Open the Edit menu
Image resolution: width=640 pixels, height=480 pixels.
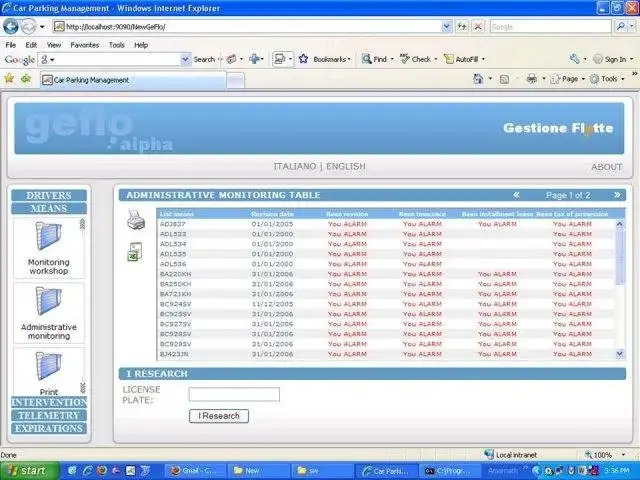click(31, 45)
